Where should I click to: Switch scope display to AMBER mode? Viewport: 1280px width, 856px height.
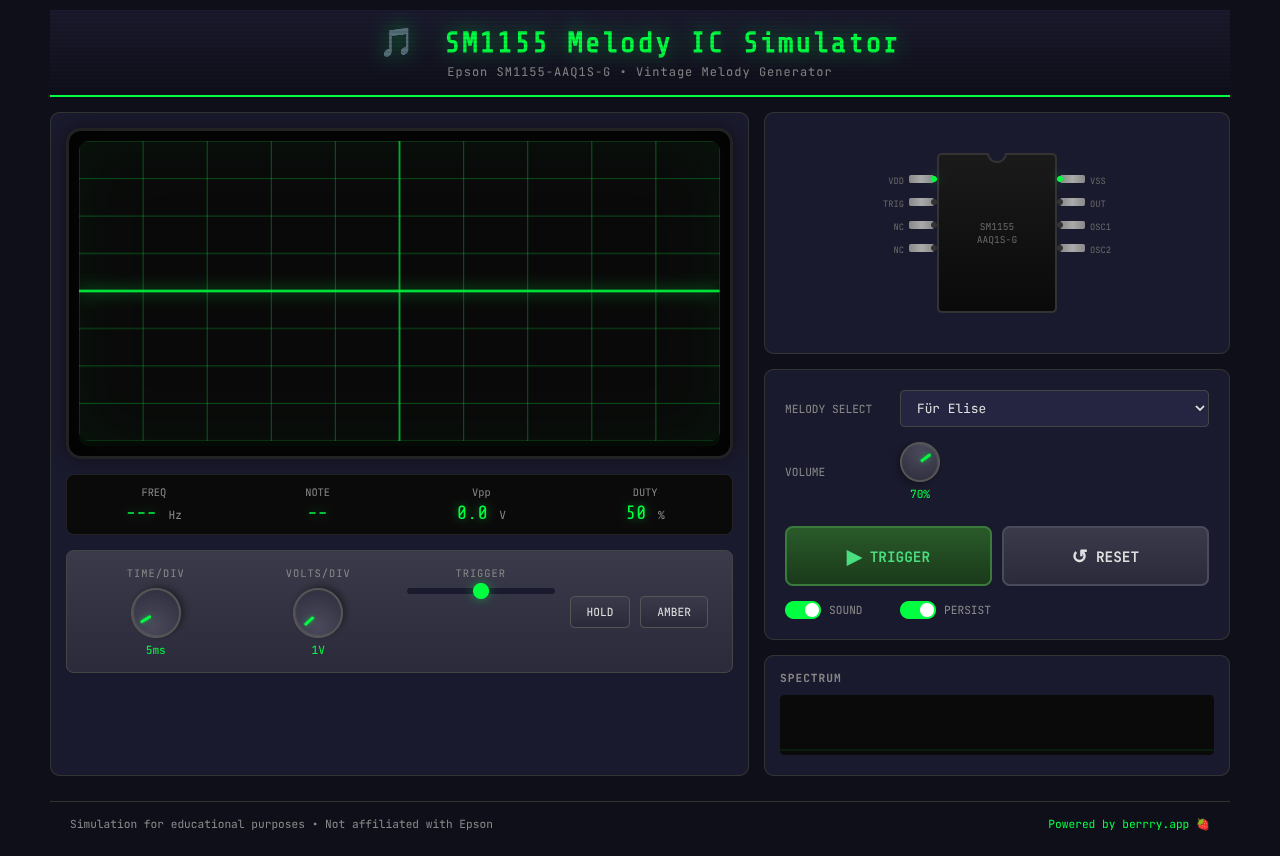673,611
